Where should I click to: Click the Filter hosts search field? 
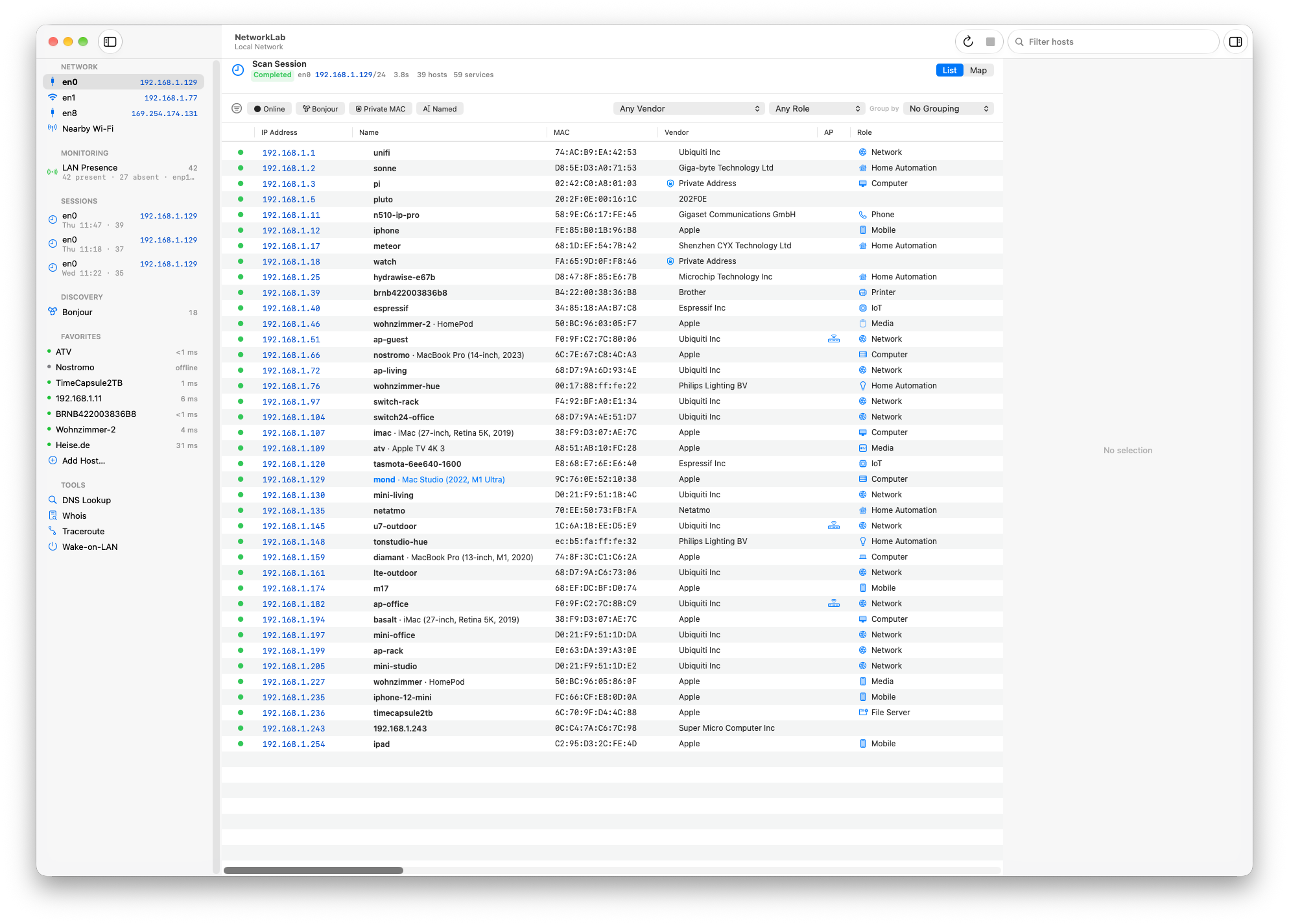[x=1114, y=41]
